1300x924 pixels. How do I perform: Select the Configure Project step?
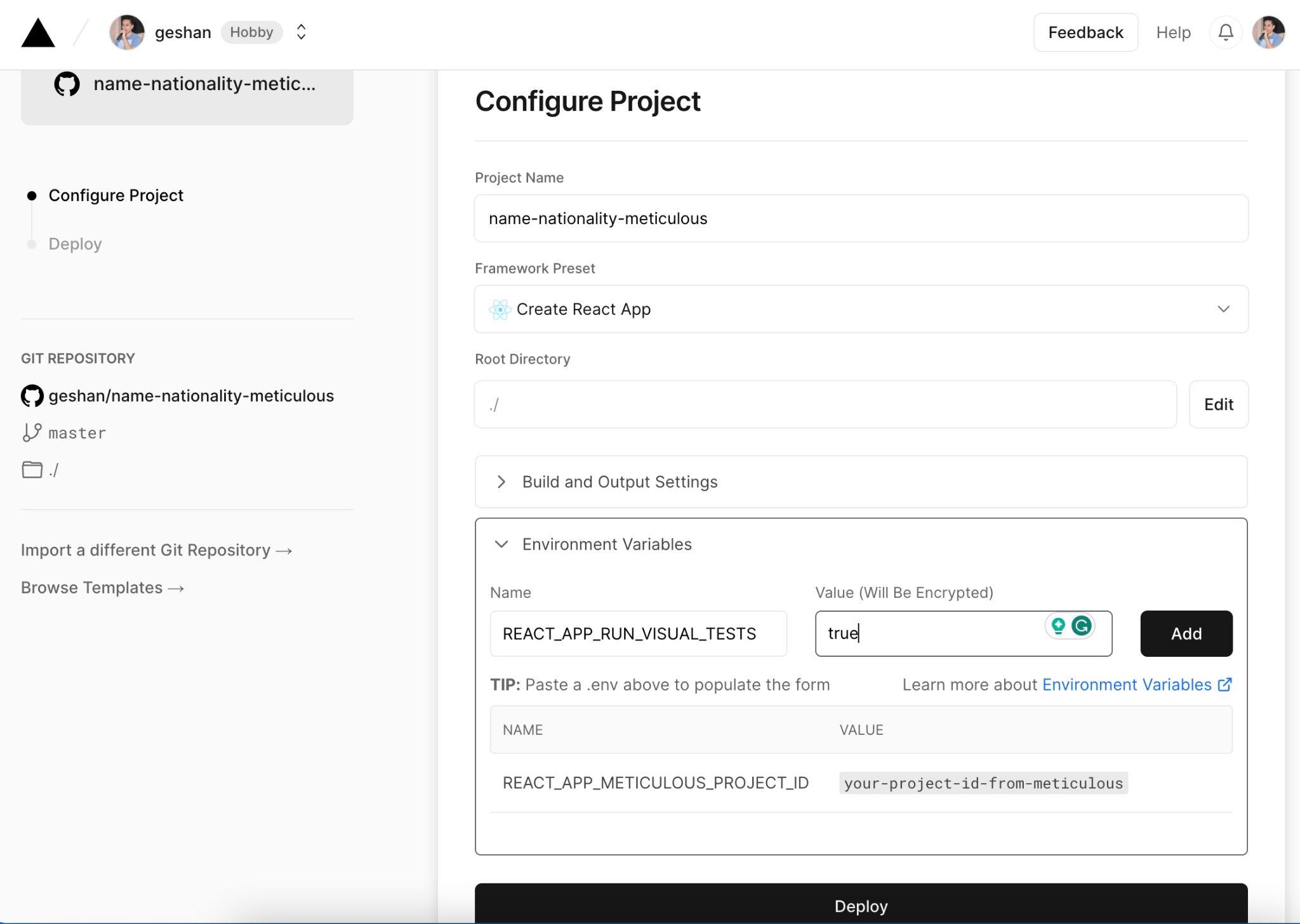116,195
